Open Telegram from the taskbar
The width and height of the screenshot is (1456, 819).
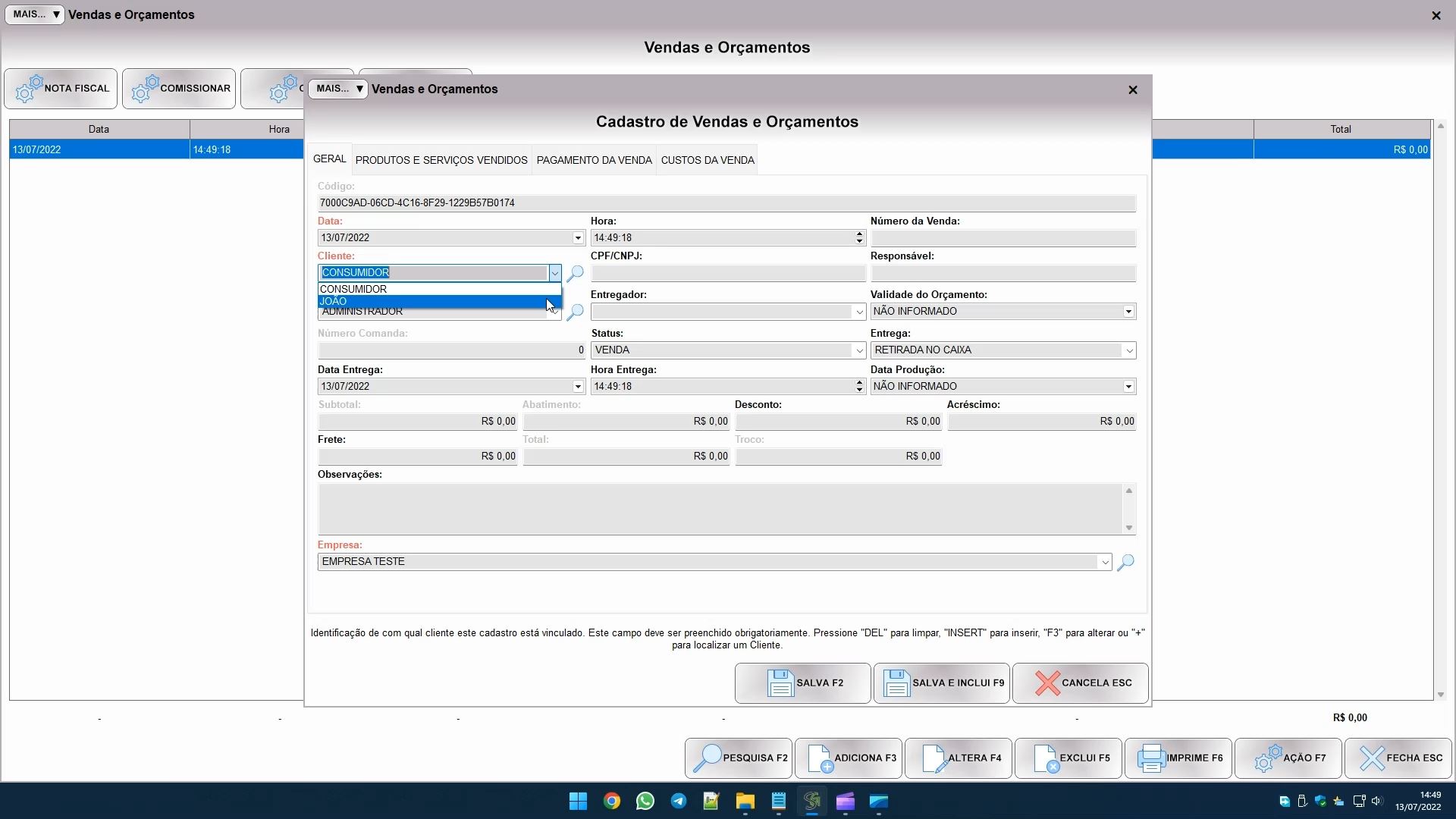point(679,802)
